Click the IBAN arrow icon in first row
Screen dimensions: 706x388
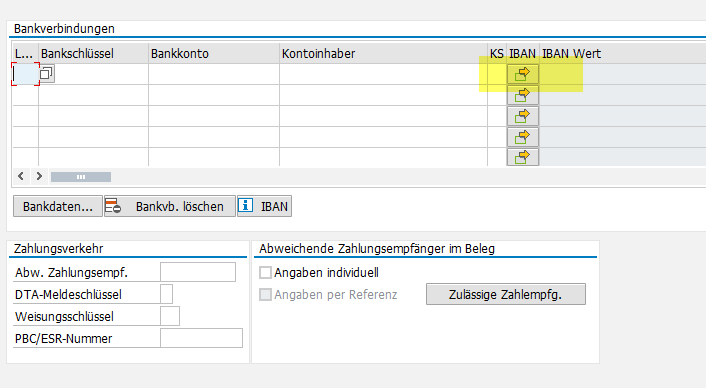coord(522,74)
